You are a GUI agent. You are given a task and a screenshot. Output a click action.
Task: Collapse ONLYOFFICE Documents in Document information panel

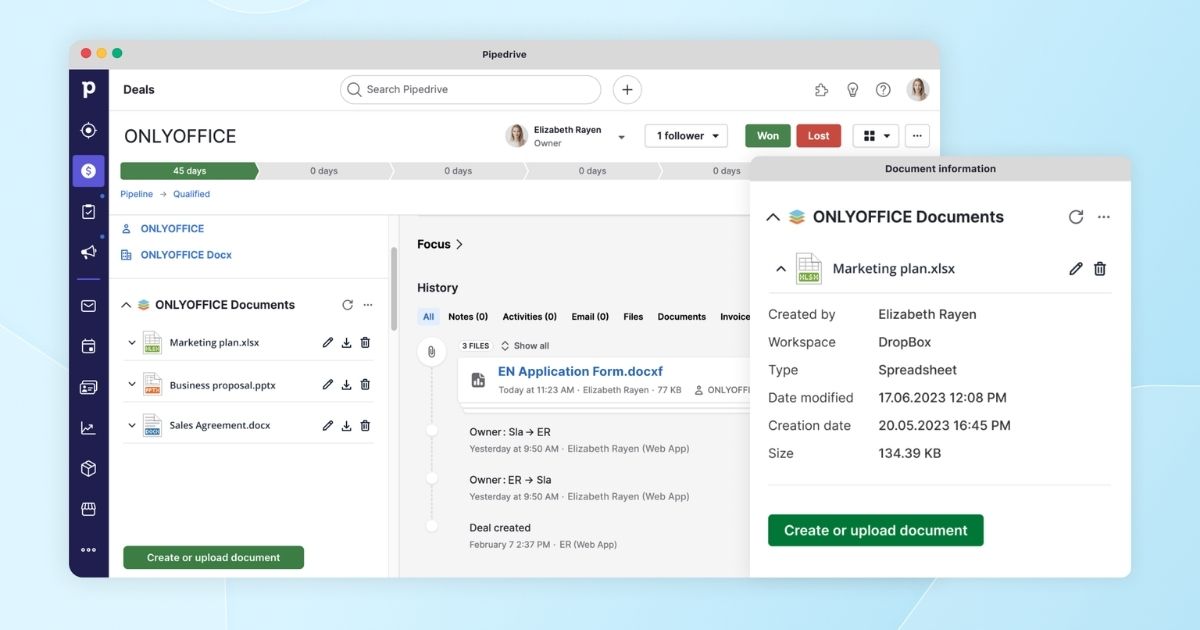(772, 217)
